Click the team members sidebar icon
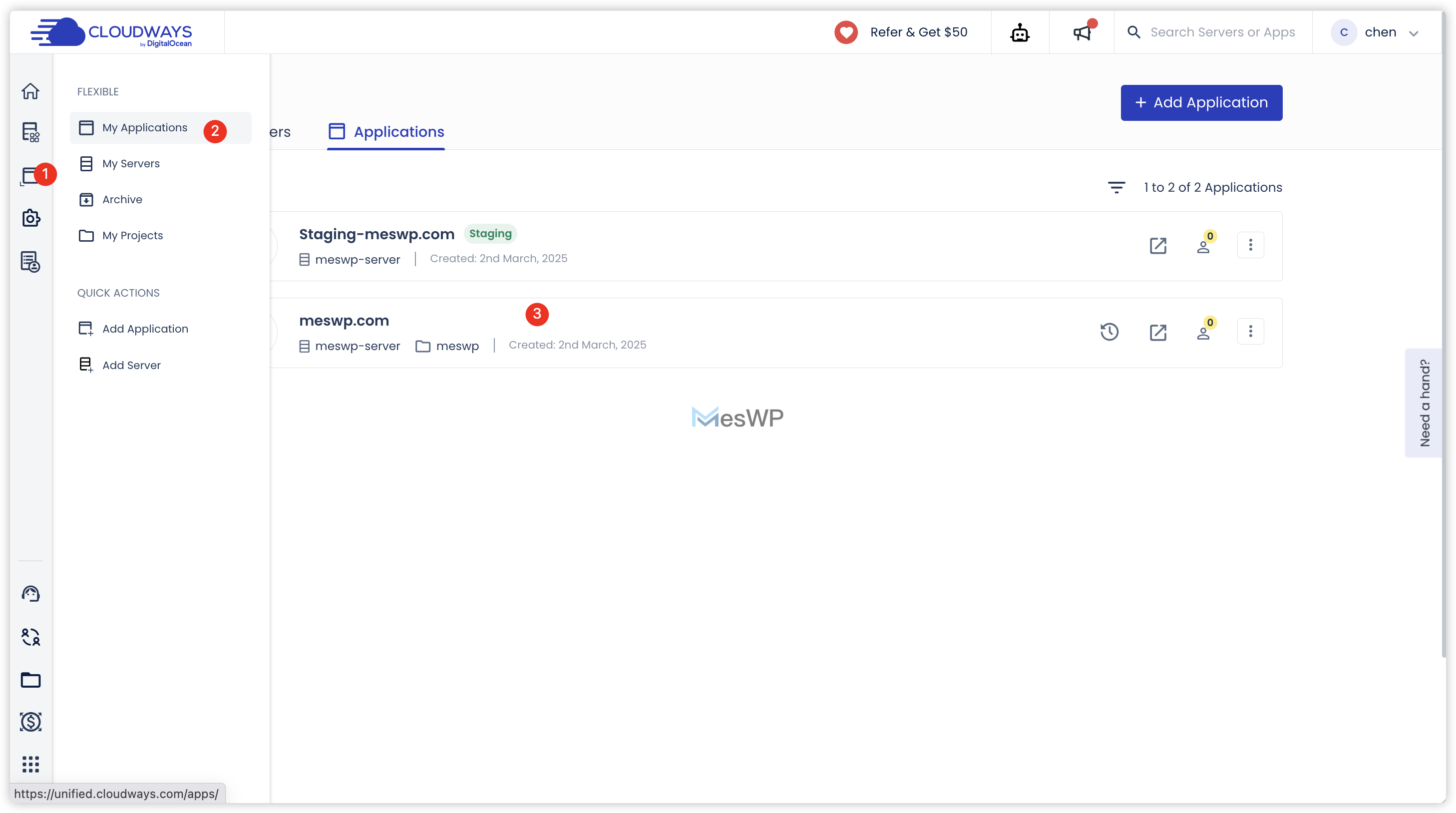1456x813 pixels. click(30, 637)
